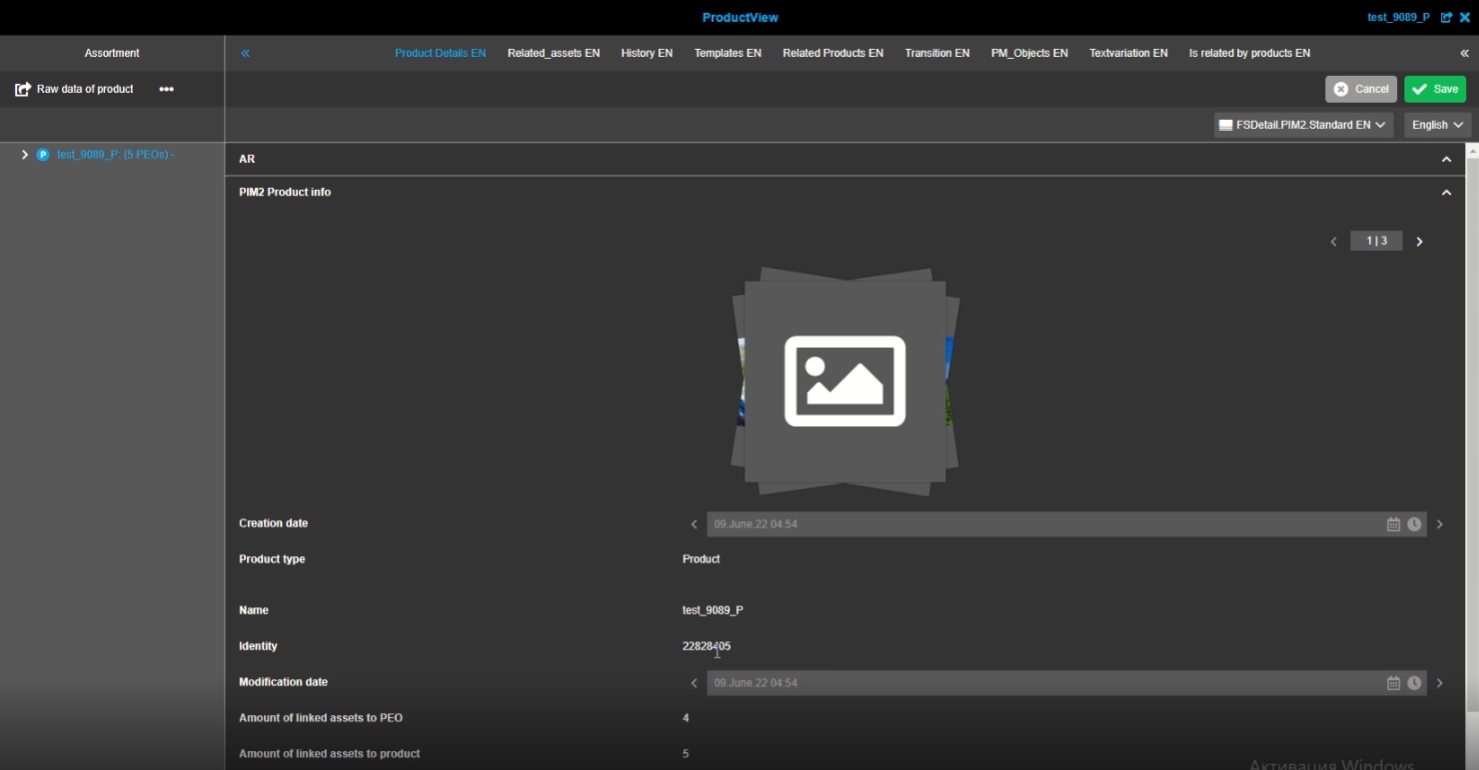This screenshot has width=1479, height=770.
Task: Collapse the left Assortment panel with double chevron
Action: coord(245,53)
